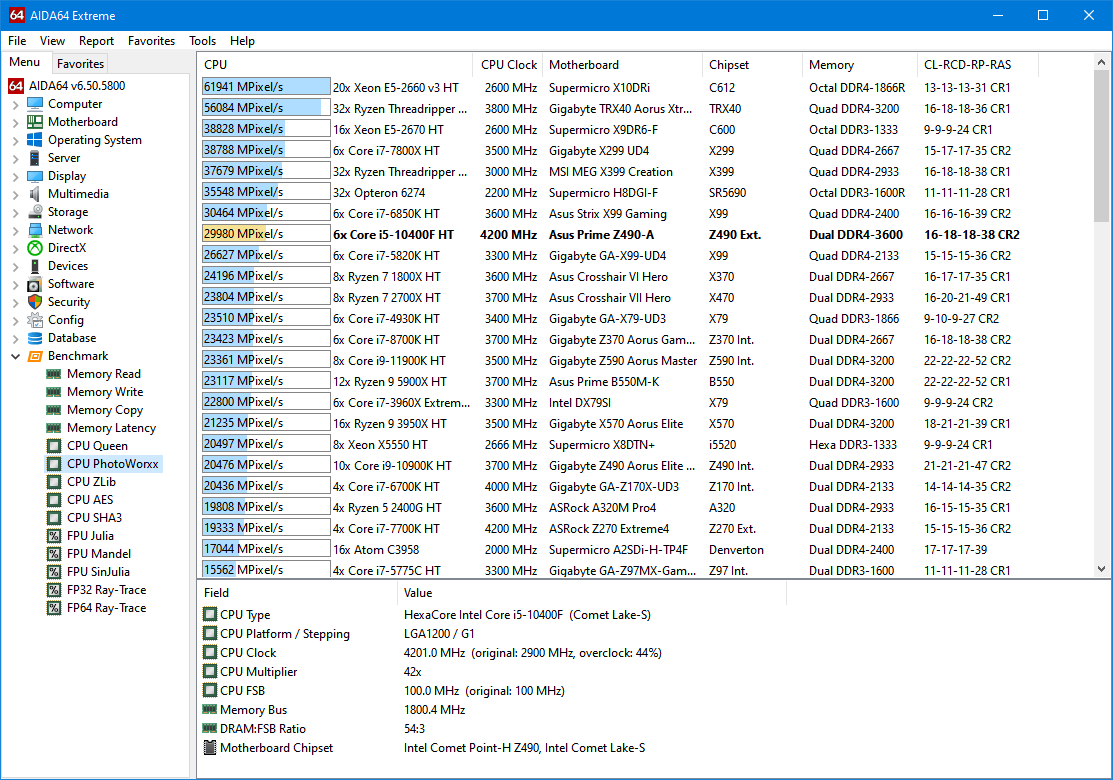The image size is (1113, 780).
Task: Click the Memory Write RAM icon
Action: pos(53,392)
